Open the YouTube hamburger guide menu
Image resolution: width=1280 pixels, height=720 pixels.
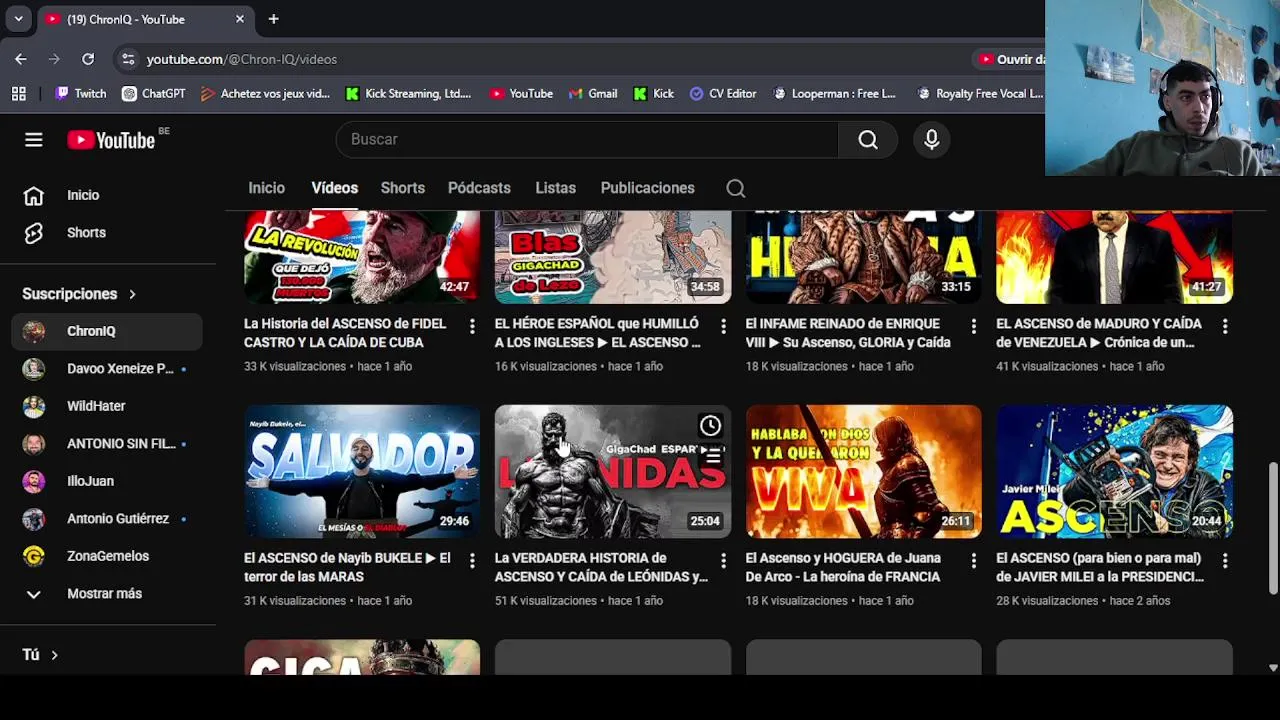pos(34,140)
